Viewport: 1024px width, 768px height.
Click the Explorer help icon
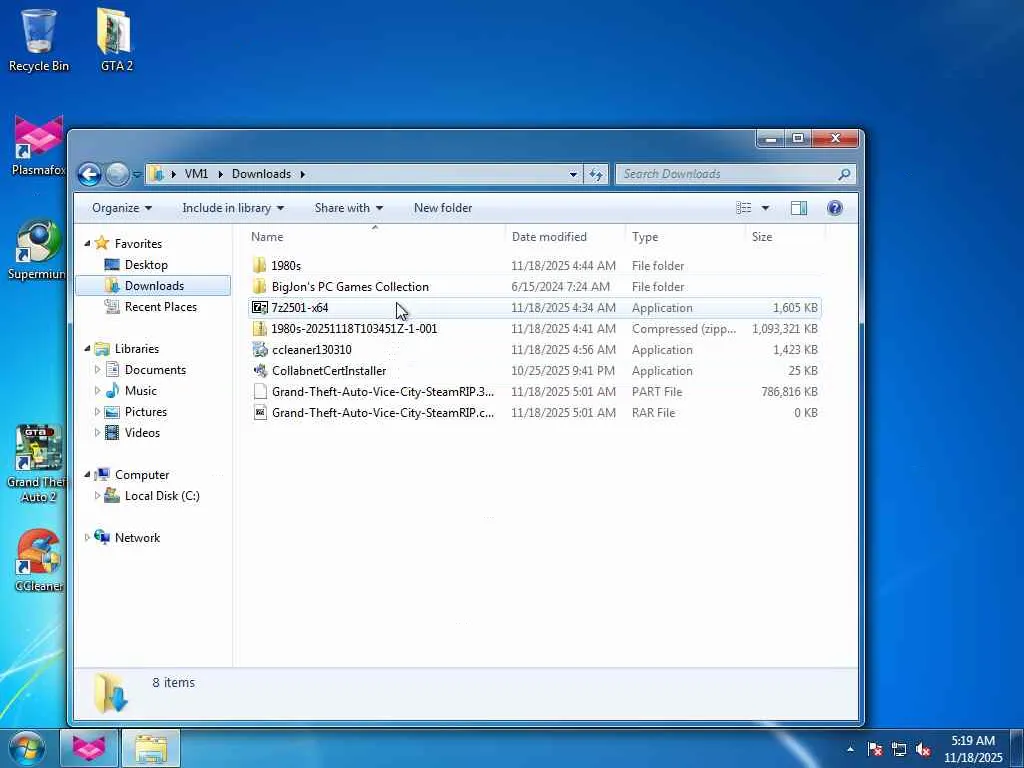click(x=835, y=208)
